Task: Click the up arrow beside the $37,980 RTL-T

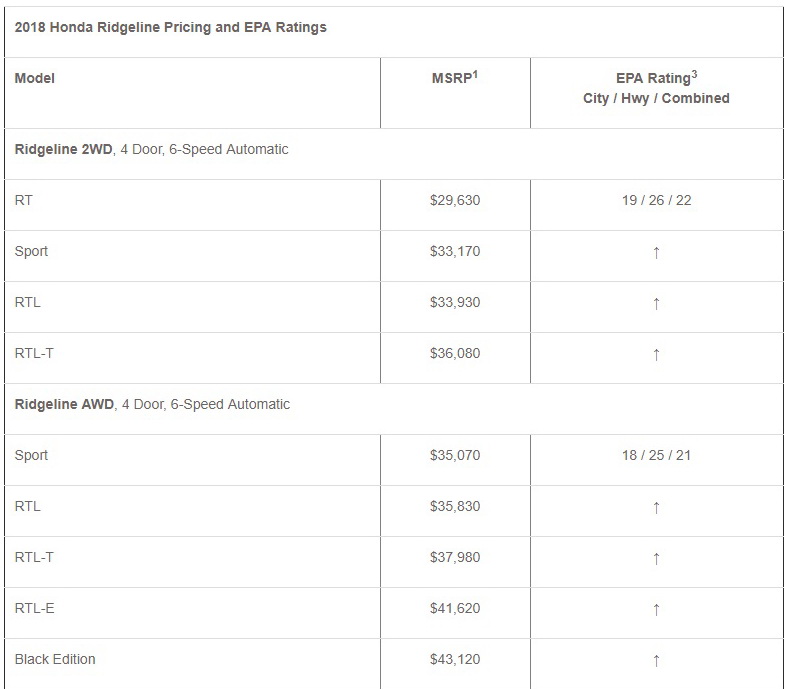Action: click(x=656, y=558)
